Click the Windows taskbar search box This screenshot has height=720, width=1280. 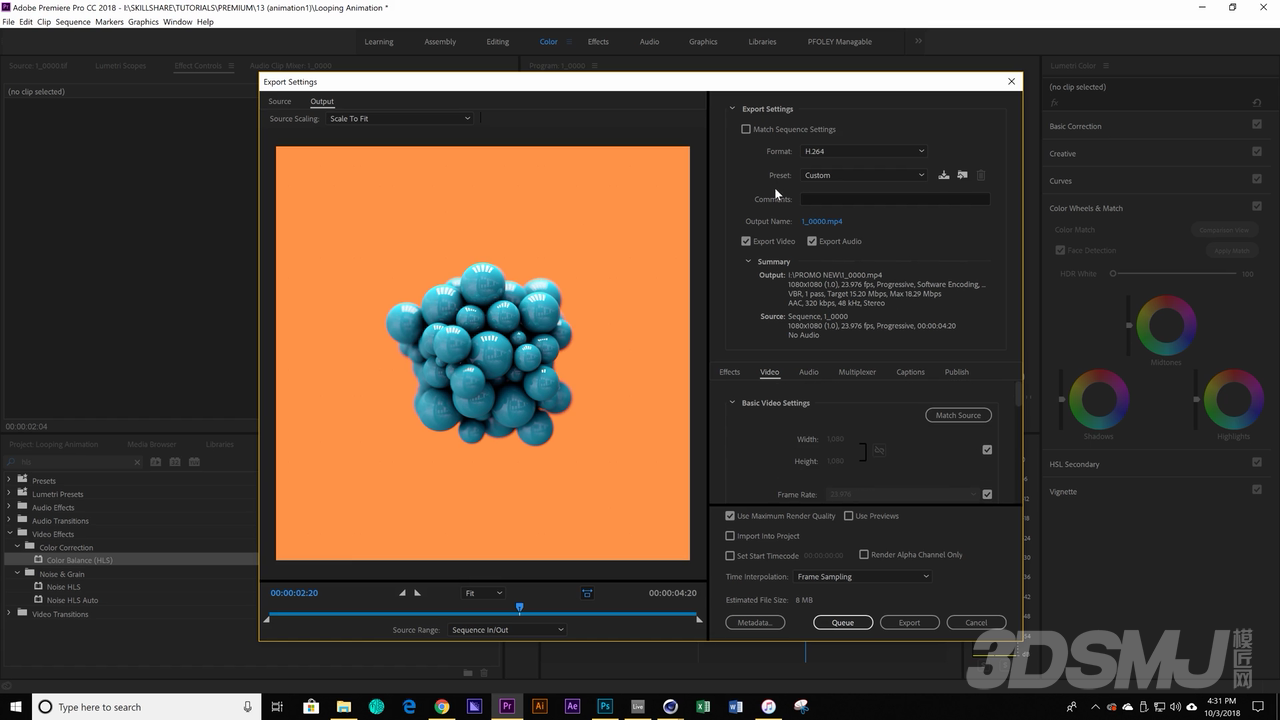147,706
